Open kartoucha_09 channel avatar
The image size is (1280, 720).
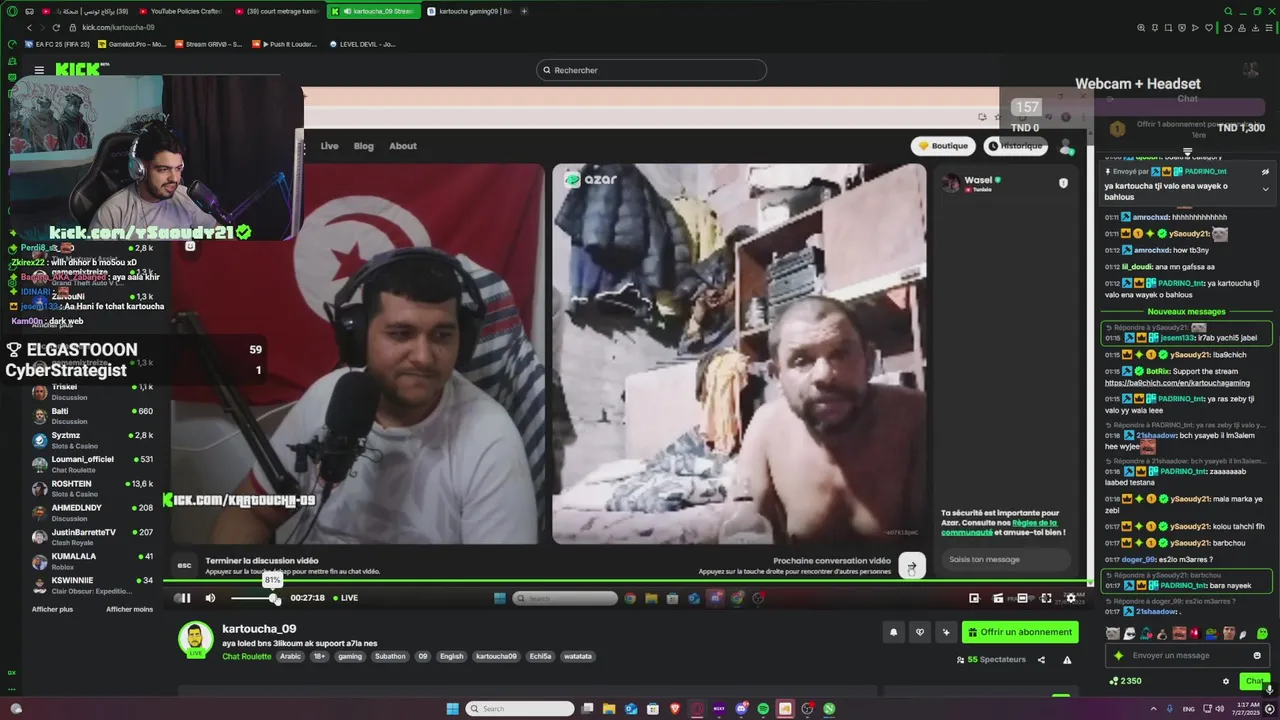196,639
